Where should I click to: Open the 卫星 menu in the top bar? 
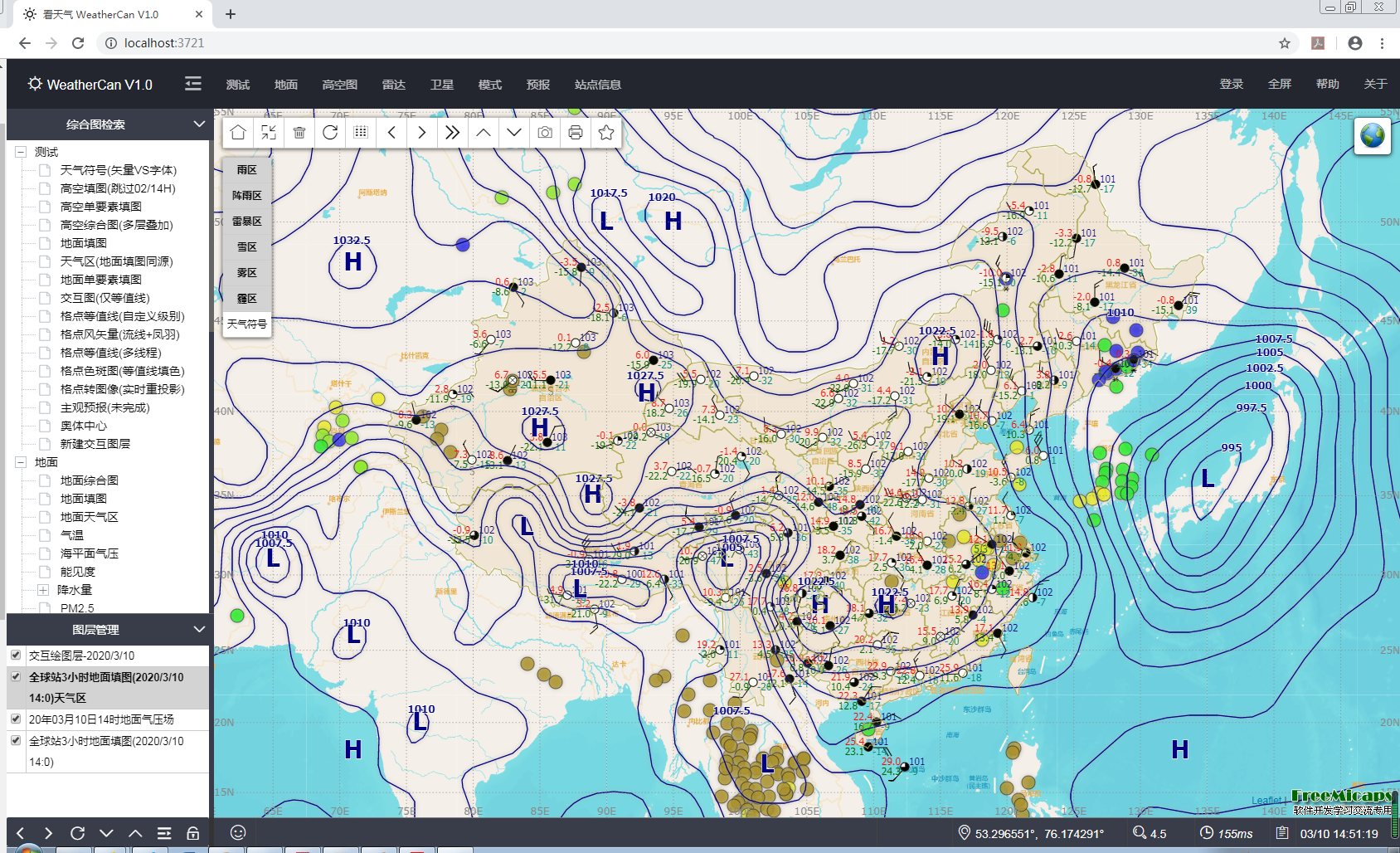[x=441, y=84]
